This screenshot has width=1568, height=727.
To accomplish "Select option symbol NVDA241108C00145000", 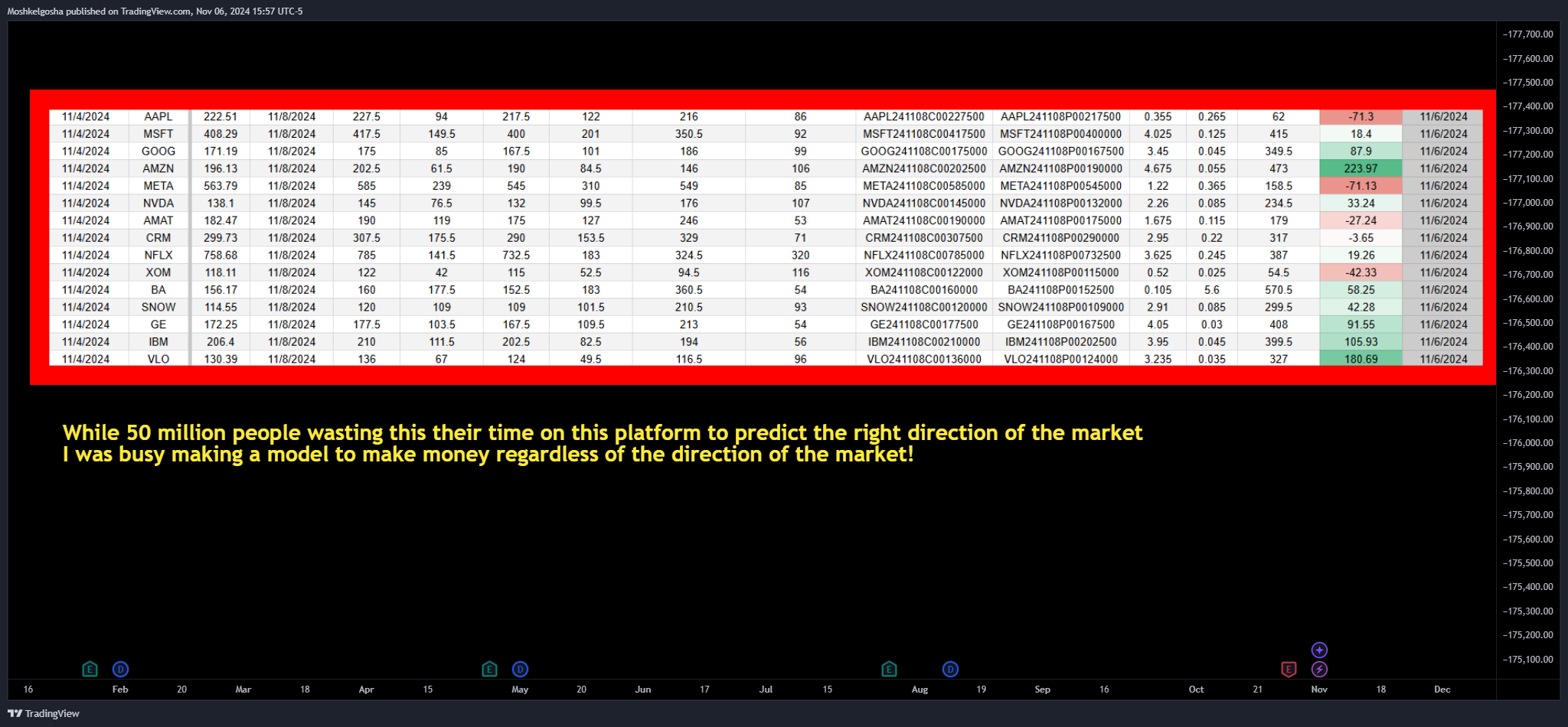I will point(924,204).
